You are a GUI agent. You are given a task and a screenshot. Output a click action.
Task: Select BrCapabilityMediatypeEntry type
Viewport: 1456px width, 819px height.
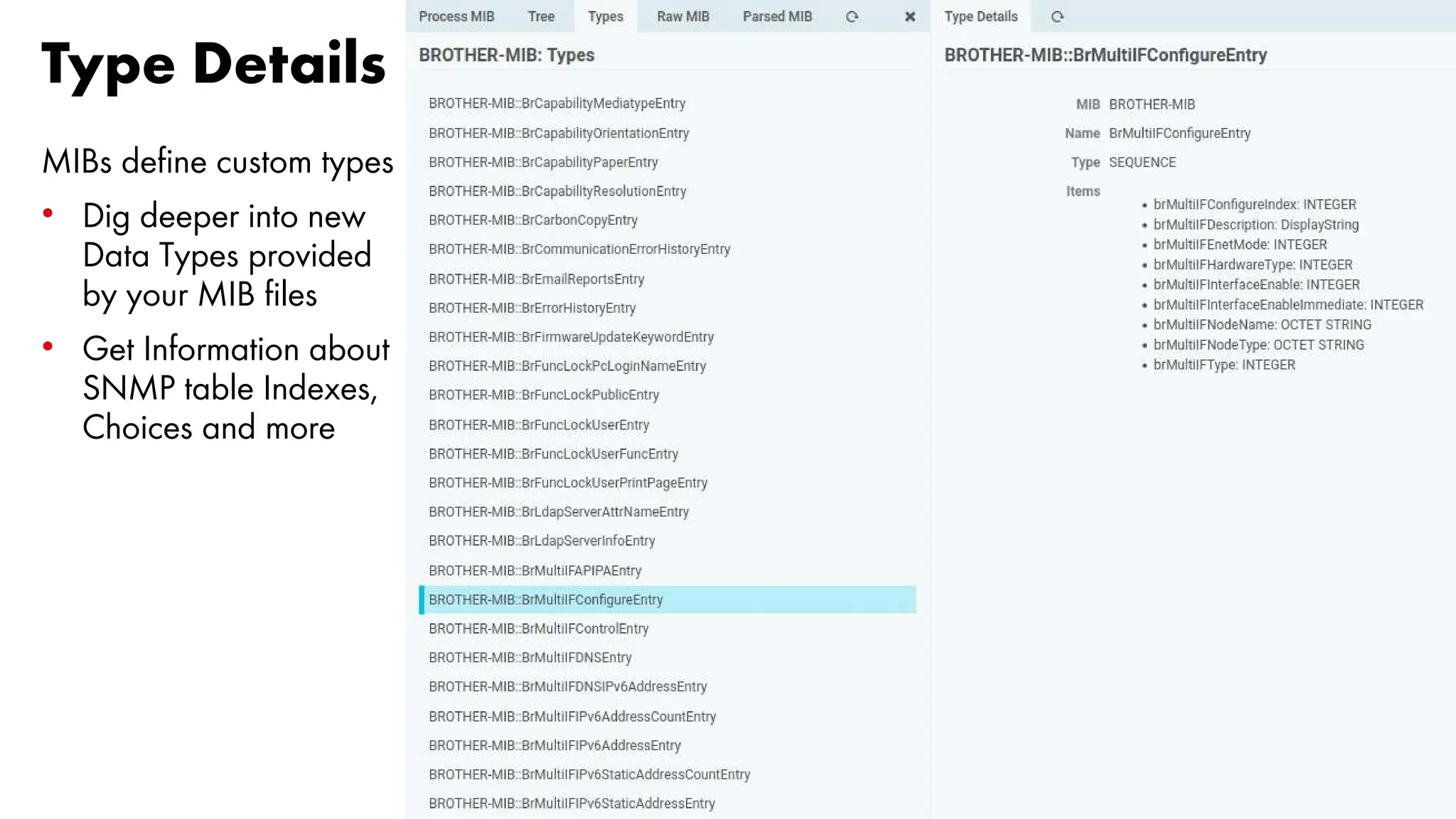point(668,104)
